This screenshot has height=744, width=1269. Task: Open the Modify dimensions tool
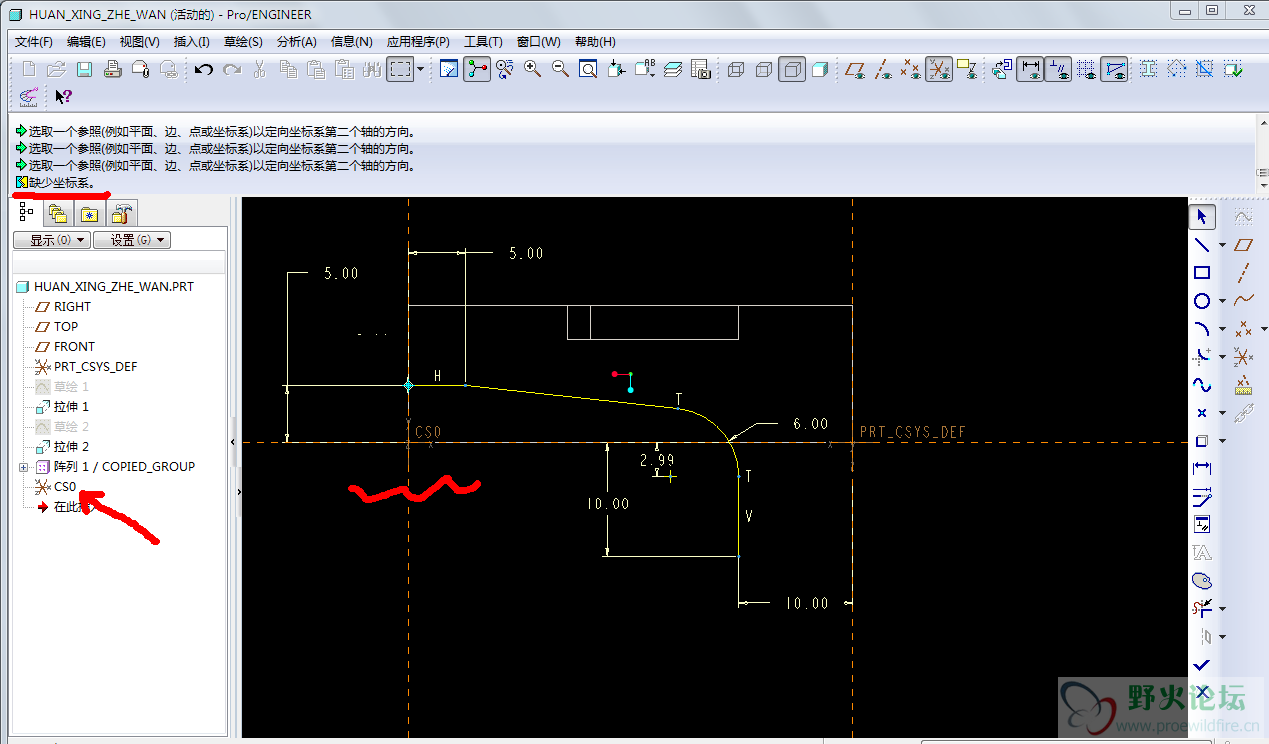(1202, 496)
